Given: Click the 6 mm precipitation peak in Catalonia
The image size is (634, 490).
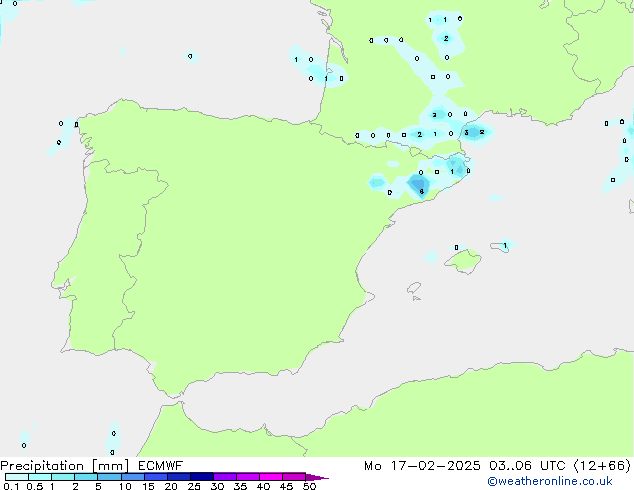Looking at the screenshot, I should pyautogui.click(x=421, y=189).
